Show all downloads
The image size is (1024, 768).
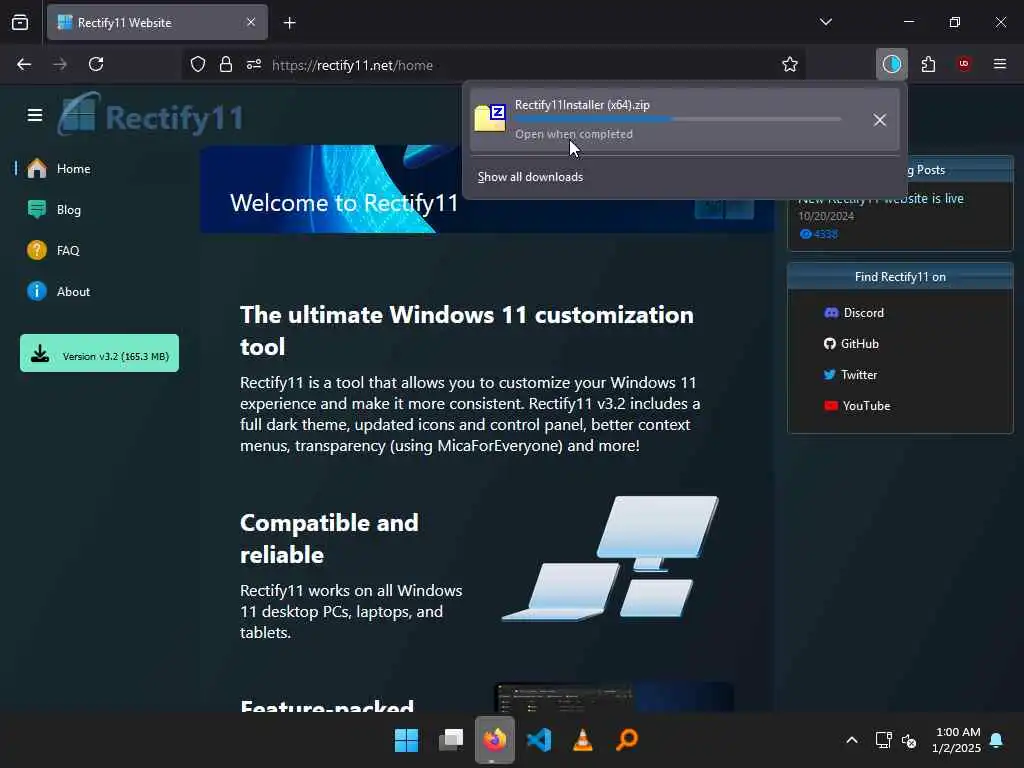tap(530, 177)
